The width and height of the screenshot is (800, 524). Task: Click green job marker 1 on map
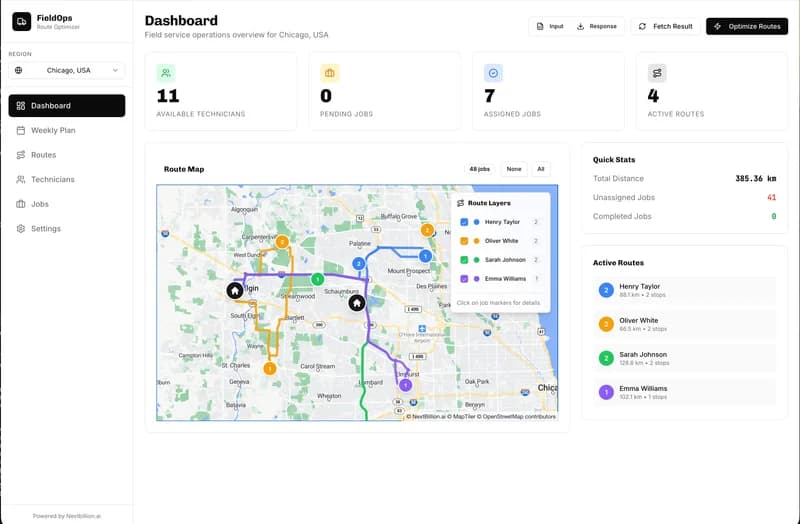(x=317, y=279)
